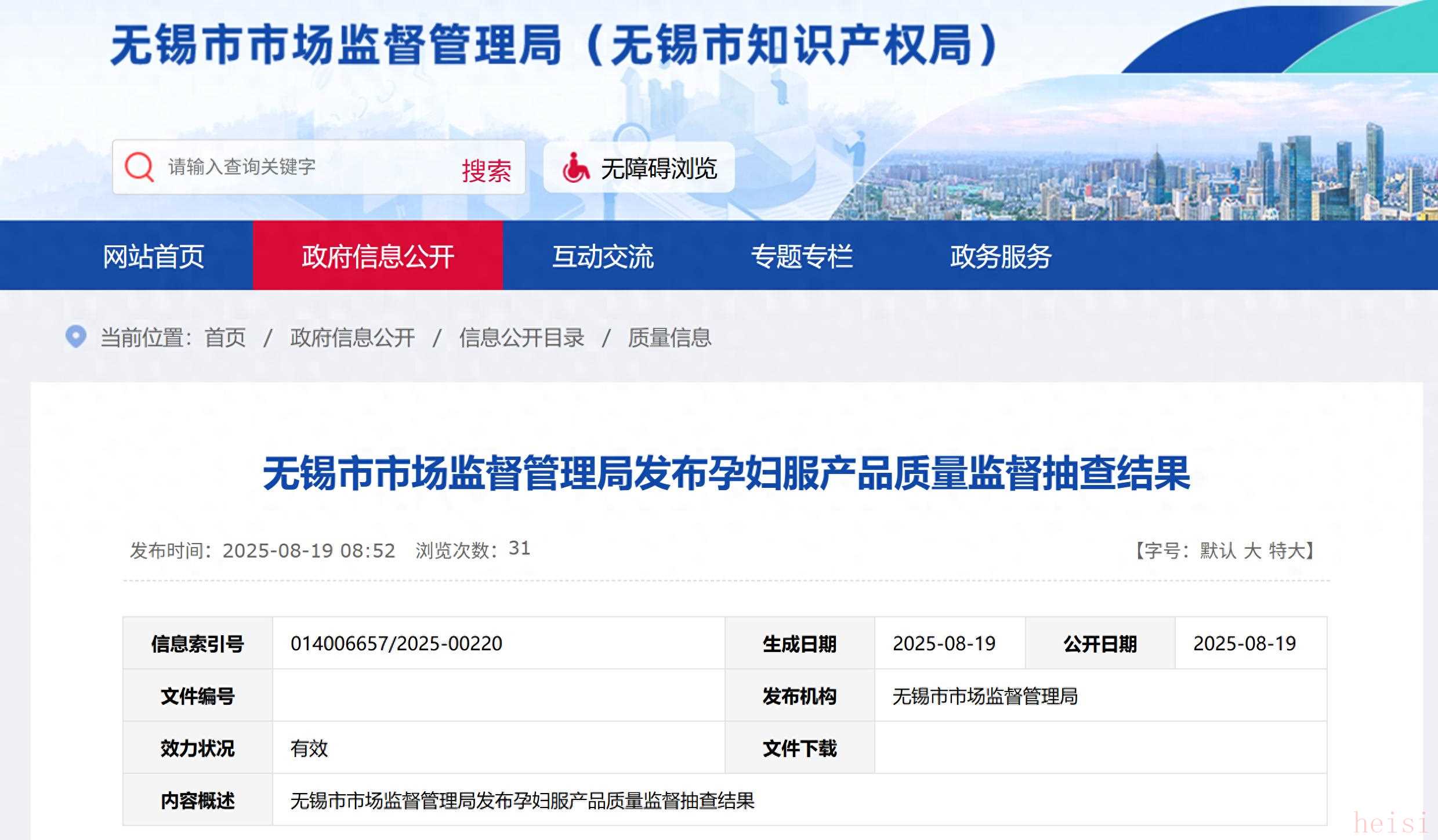Open the 网站首页 navigation tab
This screenshot has height=840, width=1438.
tap(154, 256)
